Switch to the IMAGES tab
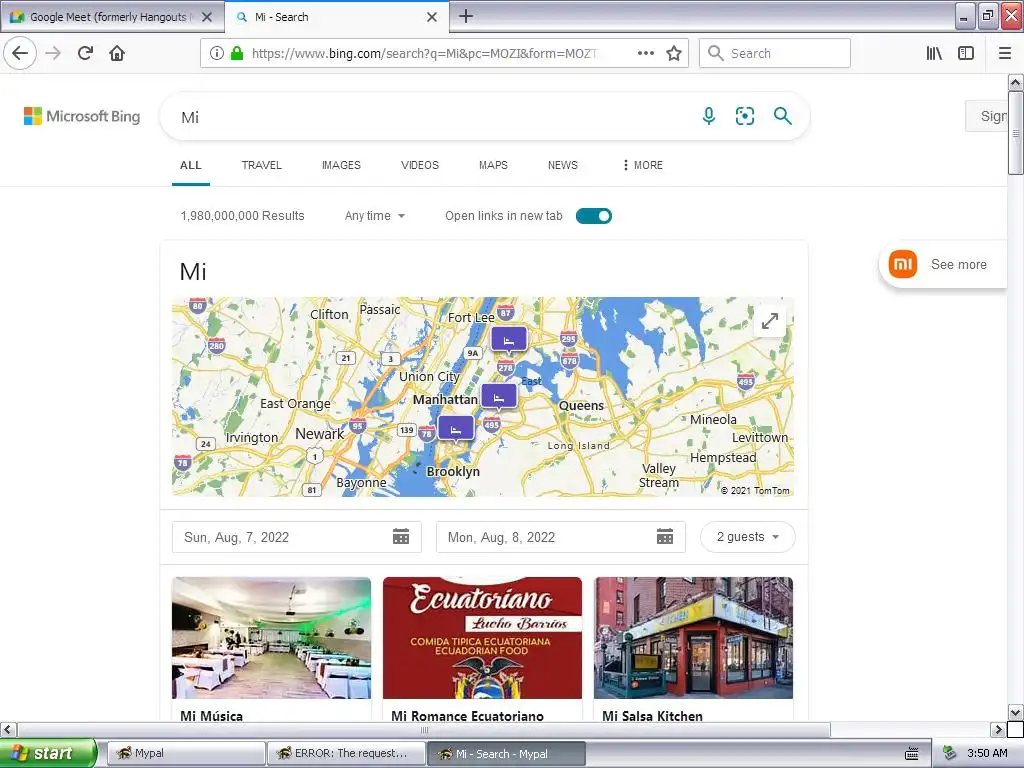 coord(341,165)
